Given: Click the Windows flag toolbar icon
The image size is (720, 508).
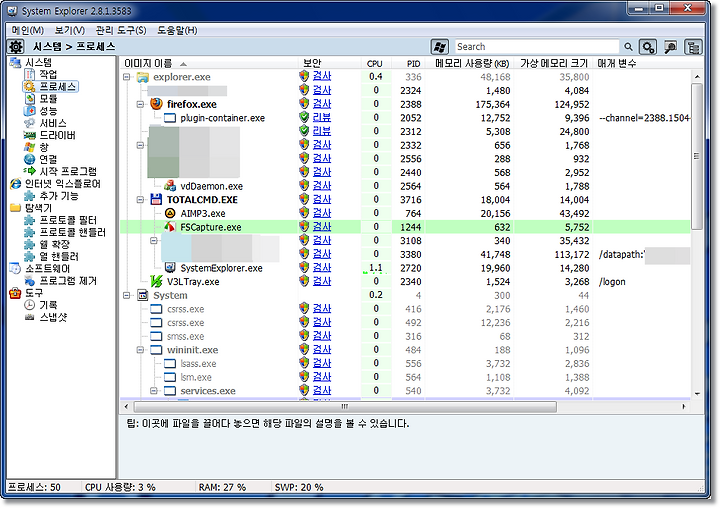Looking at the screenshot, I should (x=439, y=47).
